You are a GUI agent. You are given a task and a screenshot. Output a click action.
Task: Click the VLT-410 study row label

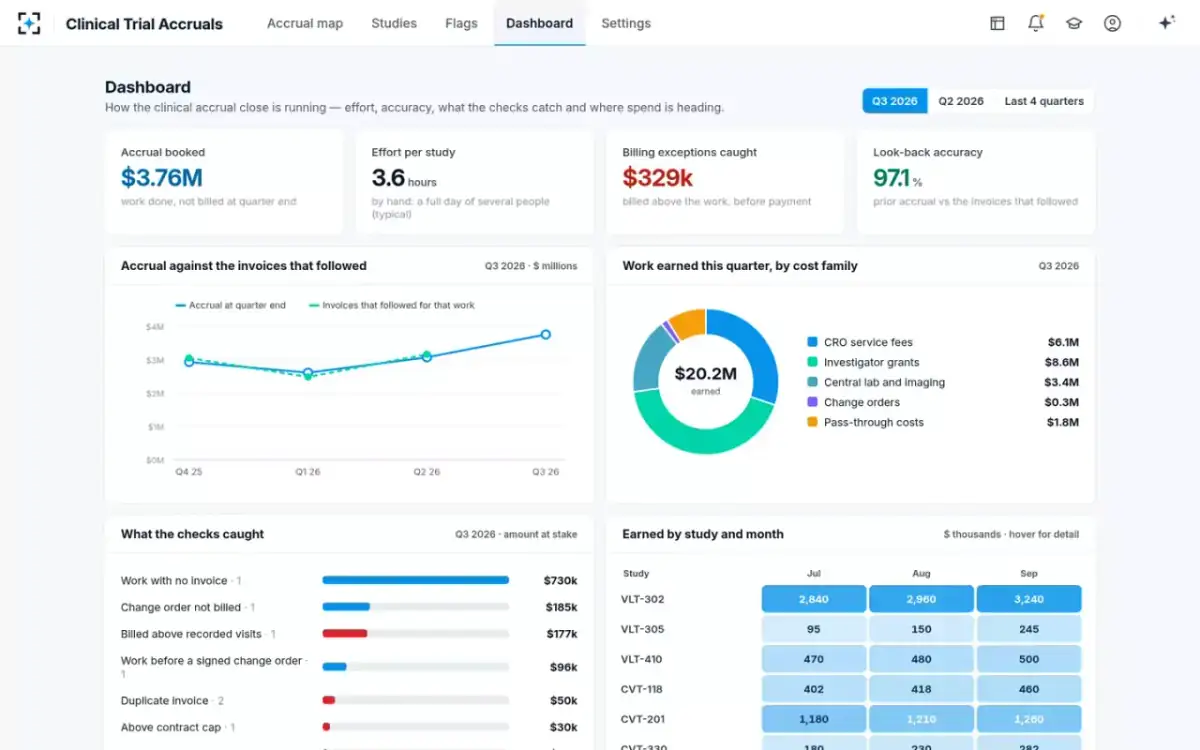642,659
